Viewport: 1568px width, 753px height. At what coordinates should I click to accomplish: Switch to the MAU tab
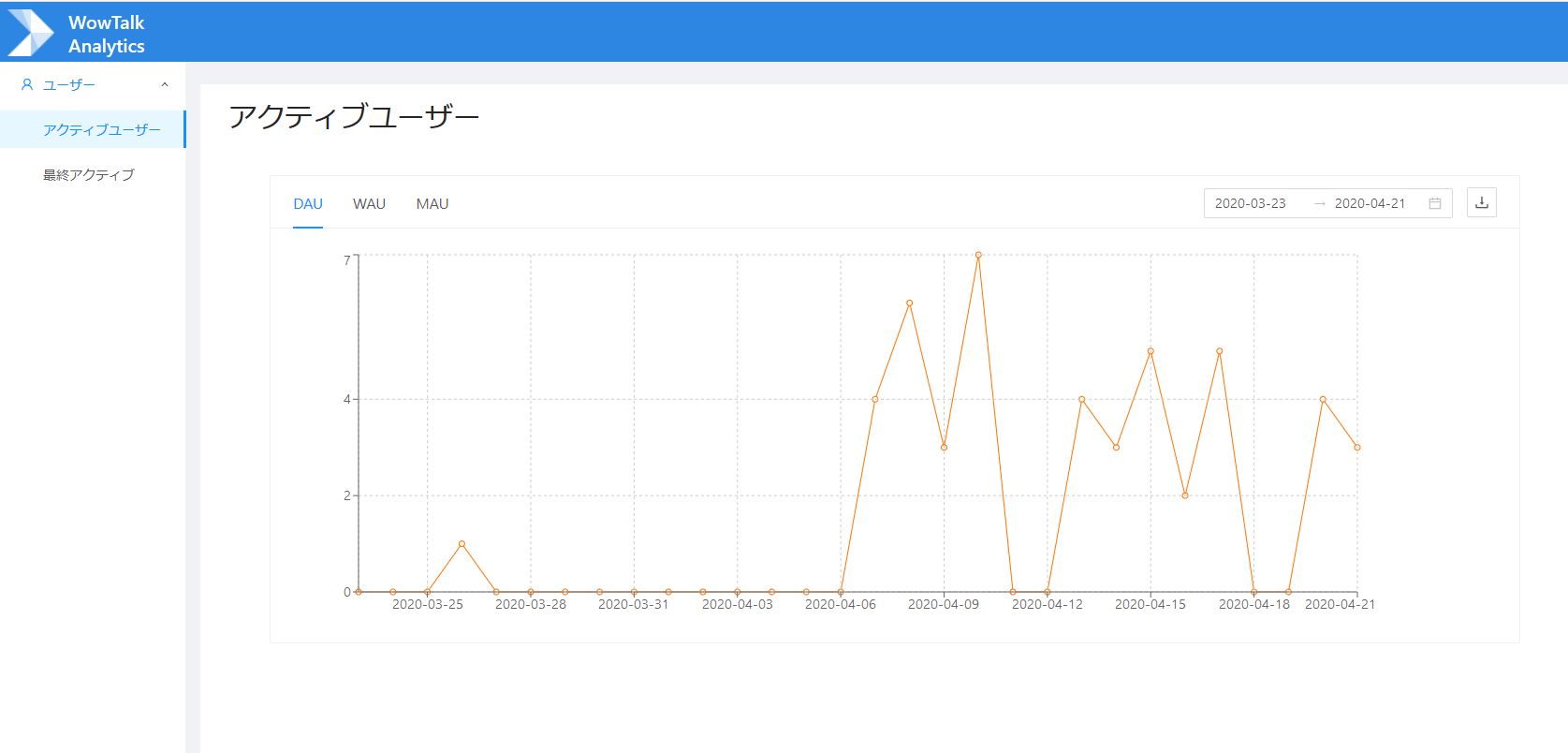pyautogui.click(x=432, y=204)
